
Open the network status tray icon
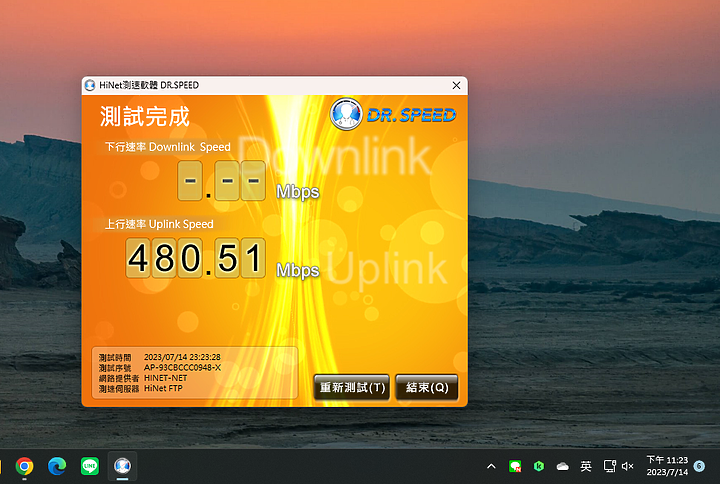pos(609,466)
